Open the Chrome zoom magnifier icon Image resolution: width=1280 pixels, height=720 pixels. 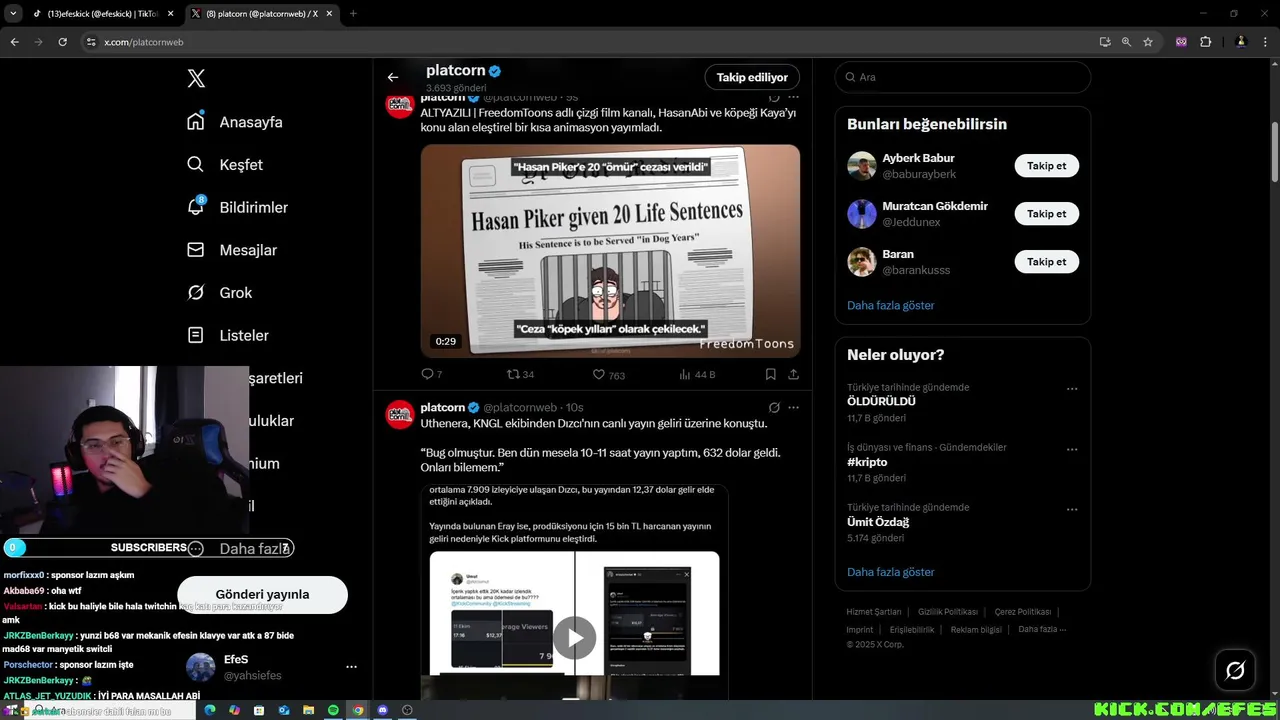[1126, 42]
